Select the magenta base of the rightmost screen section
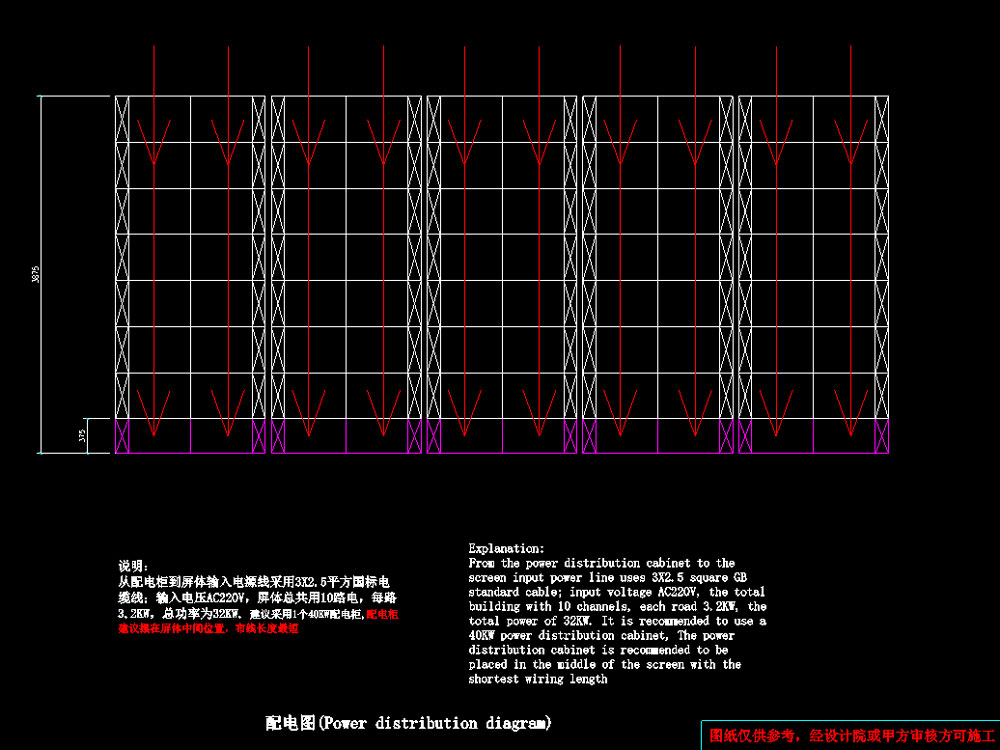The image size is (1000, 750). [x=813, y=436]
